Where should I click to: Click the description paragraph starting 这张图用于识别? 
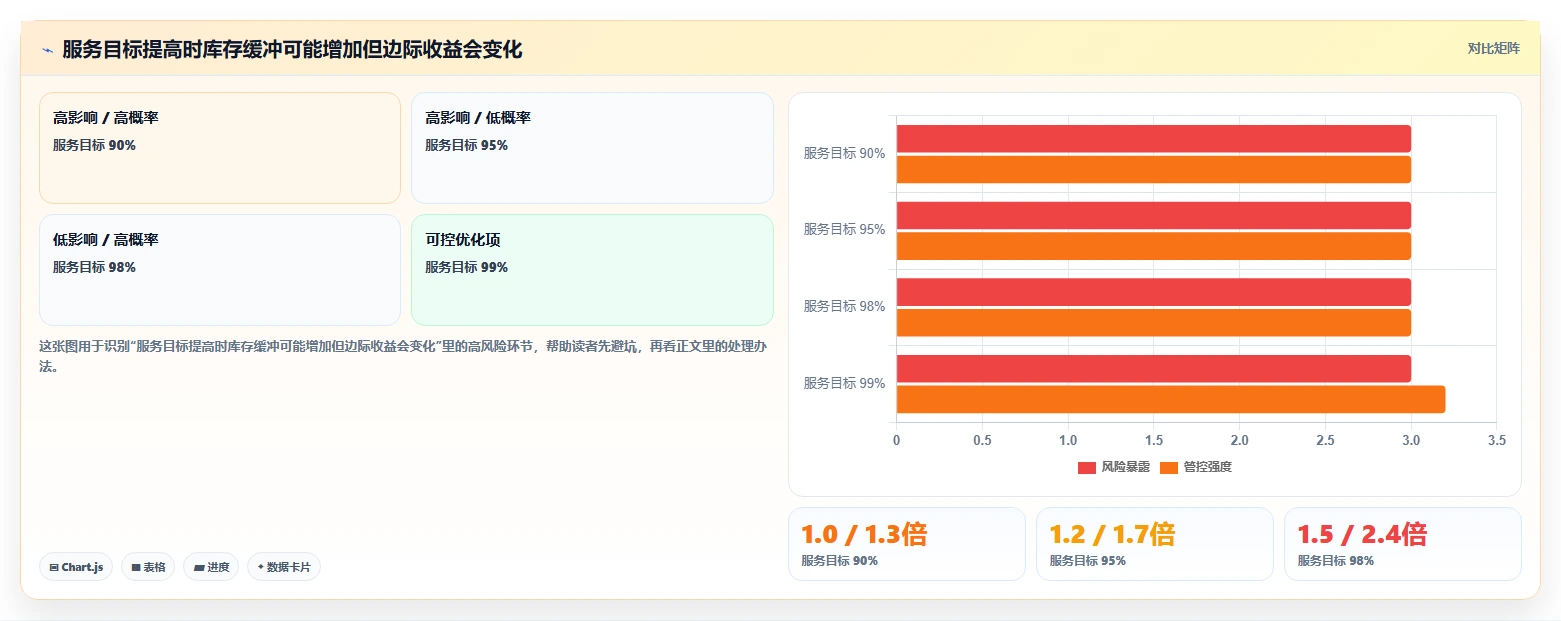[404, 356]
